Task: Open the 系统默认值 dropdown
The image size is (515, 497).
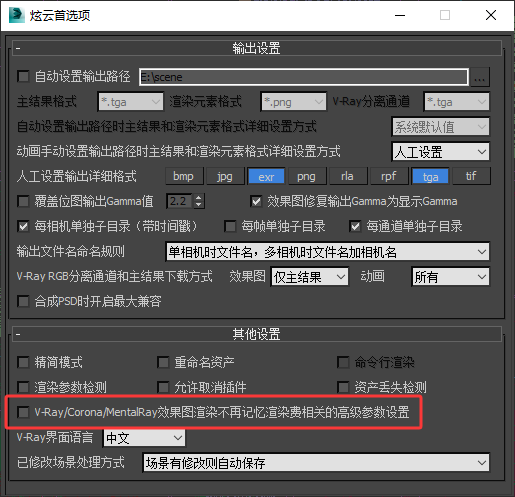Action: [x=440, y=127]
